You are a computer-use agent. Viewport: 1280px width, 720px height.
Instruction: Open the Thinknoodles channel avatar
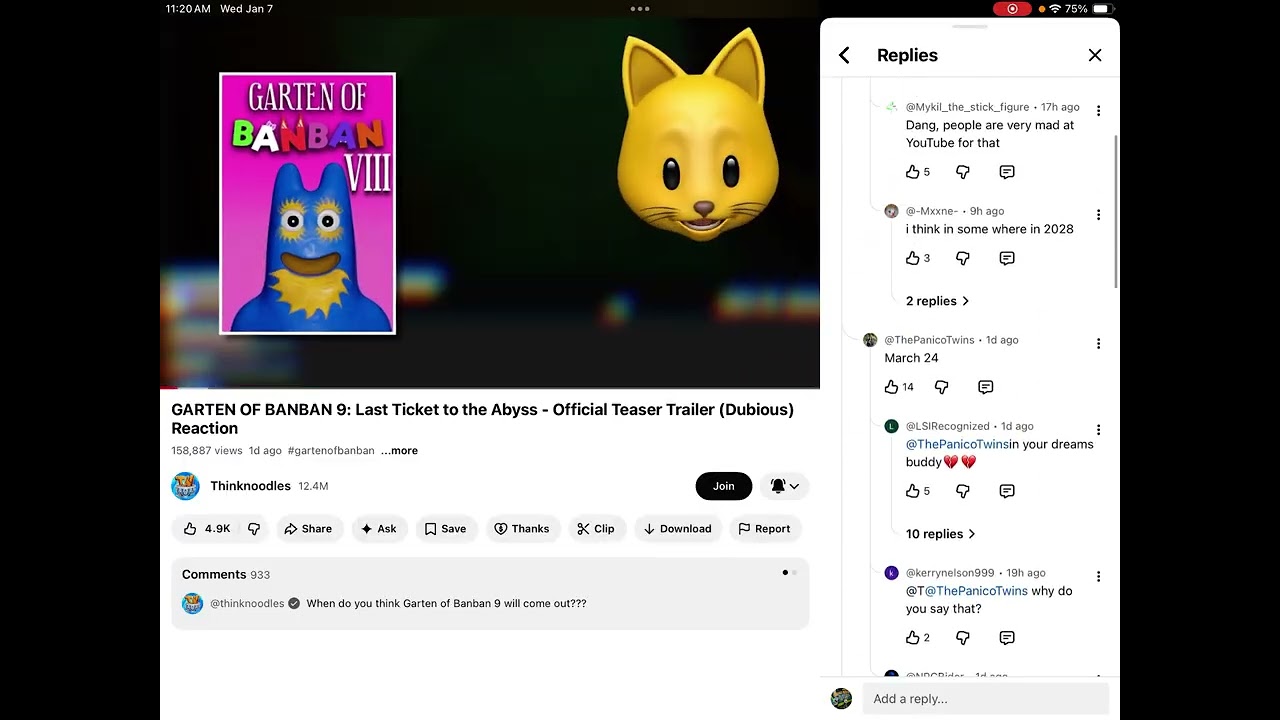186,486
